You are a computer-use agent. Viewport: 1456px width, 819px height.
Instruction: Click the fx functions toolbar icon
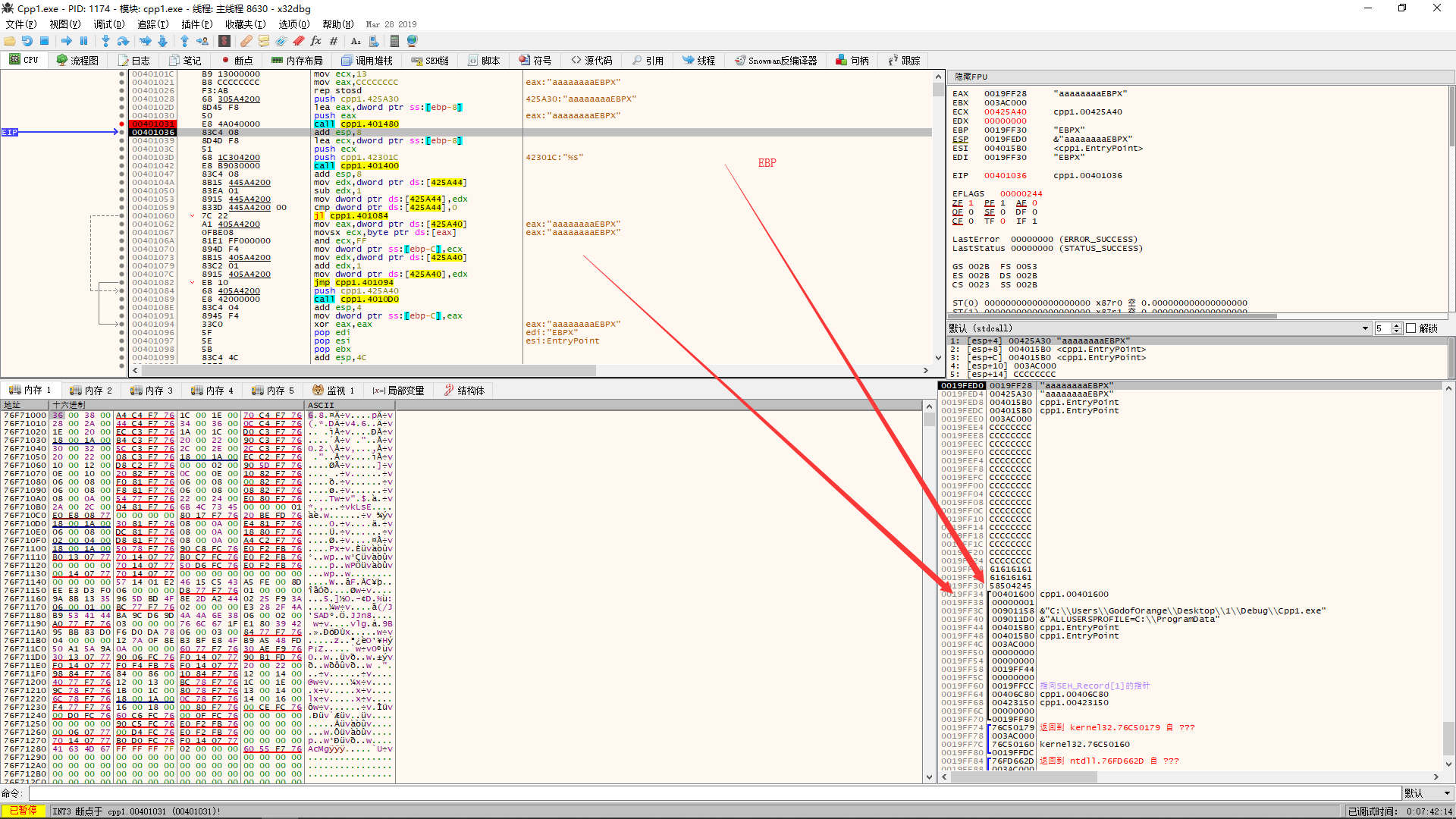315,41
